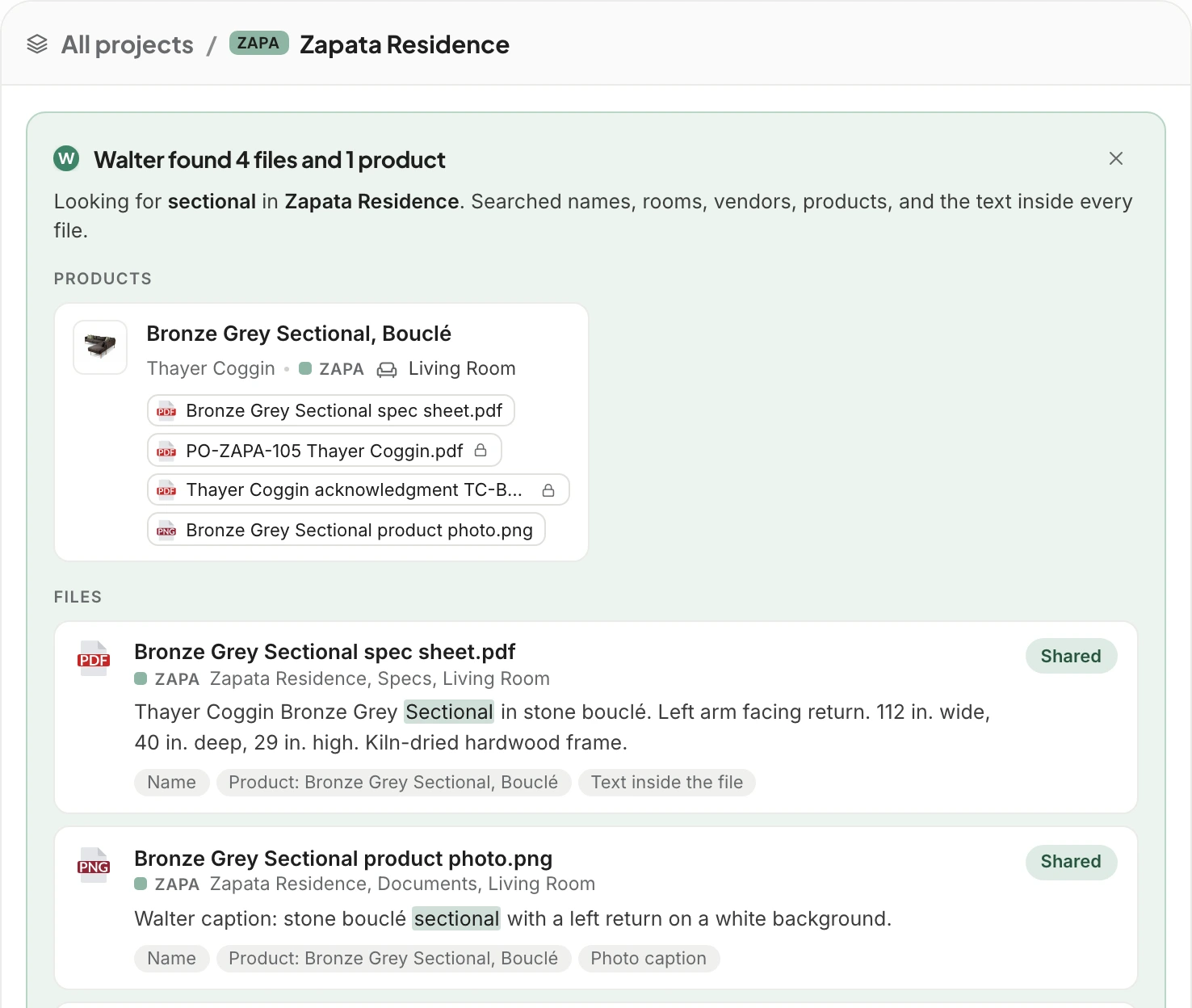Click the PDF icon on the acknowledgment chip
The width and height of the screenshot is (1192, 1008).
click(166, 489)
